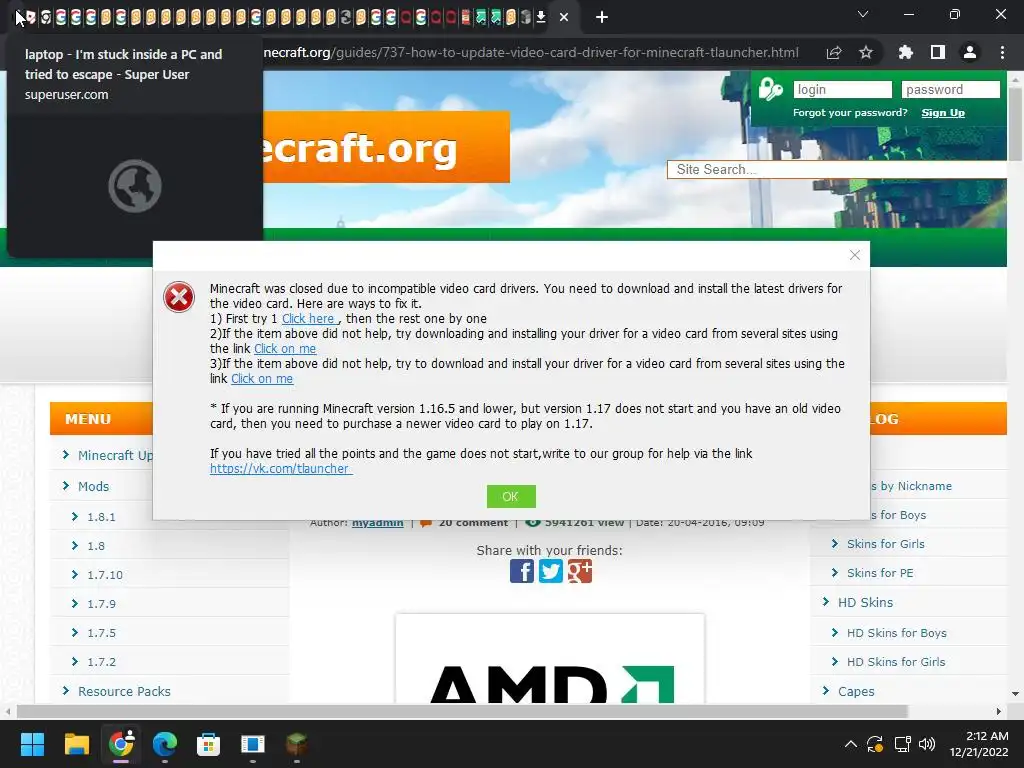Open the Chrome profile avatar icon

(x=970, y=52)
